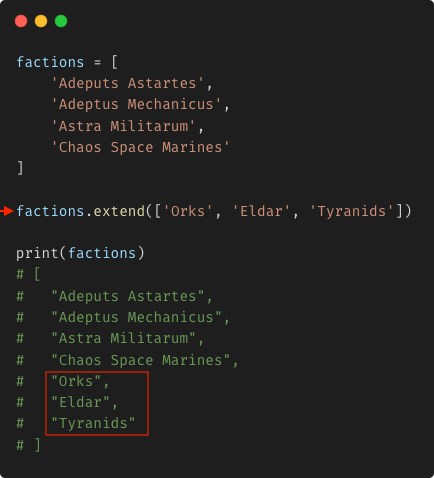Click the commented "Astra Militarum" output line
434x478 pixels.
[x=123, y=339]
